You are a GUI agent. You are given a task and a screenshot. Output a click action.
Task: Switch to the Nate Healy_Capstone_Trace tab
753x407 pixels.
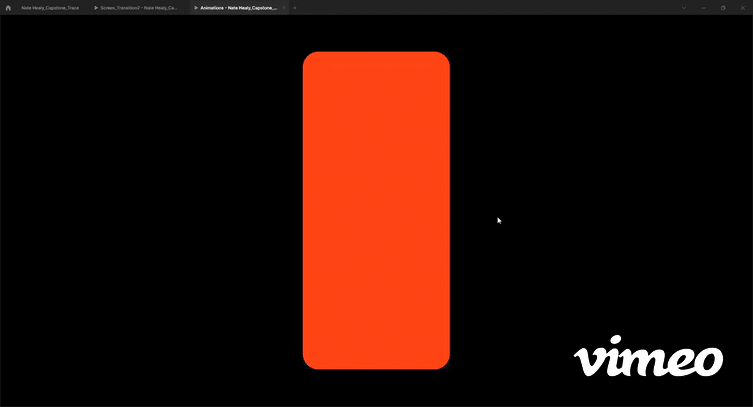[x=50, y=8]
